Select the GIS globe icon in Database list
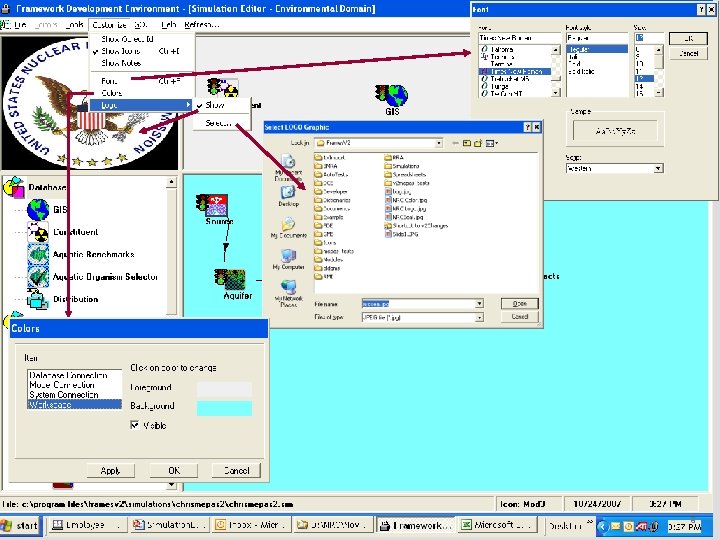This screenshot has width=720, height=540. 38,210
